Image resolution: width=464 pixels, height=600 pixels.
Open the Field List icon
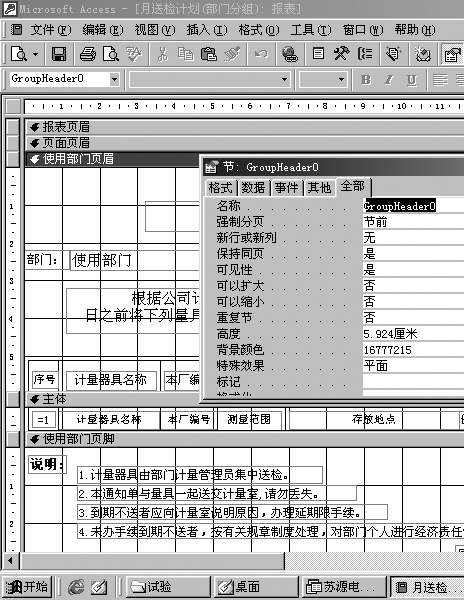point(318,54)
